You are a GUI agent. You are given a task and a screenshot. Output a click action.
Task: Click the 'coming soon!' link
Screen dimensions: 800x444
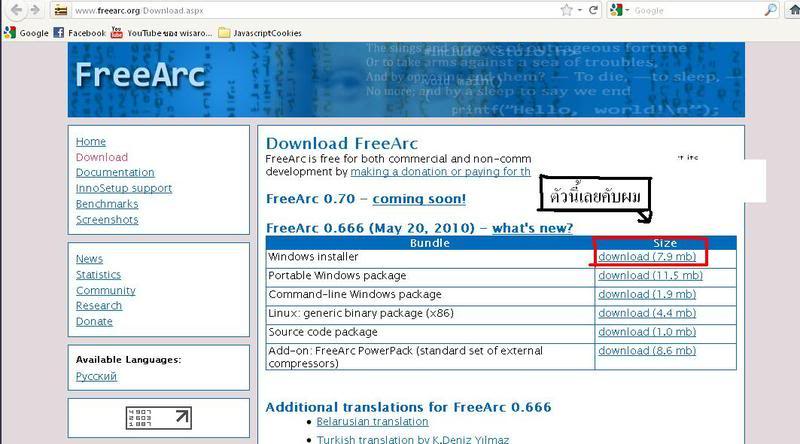(419, 199)
